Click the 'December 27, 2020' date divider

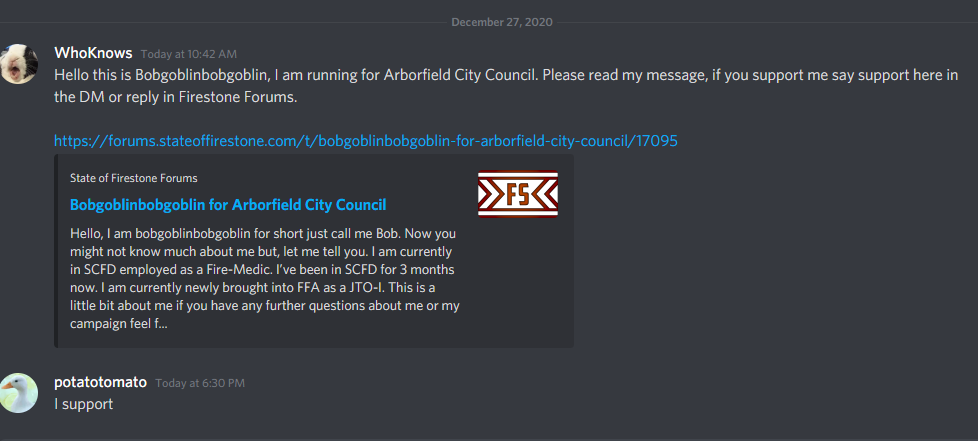coord(502,22)
